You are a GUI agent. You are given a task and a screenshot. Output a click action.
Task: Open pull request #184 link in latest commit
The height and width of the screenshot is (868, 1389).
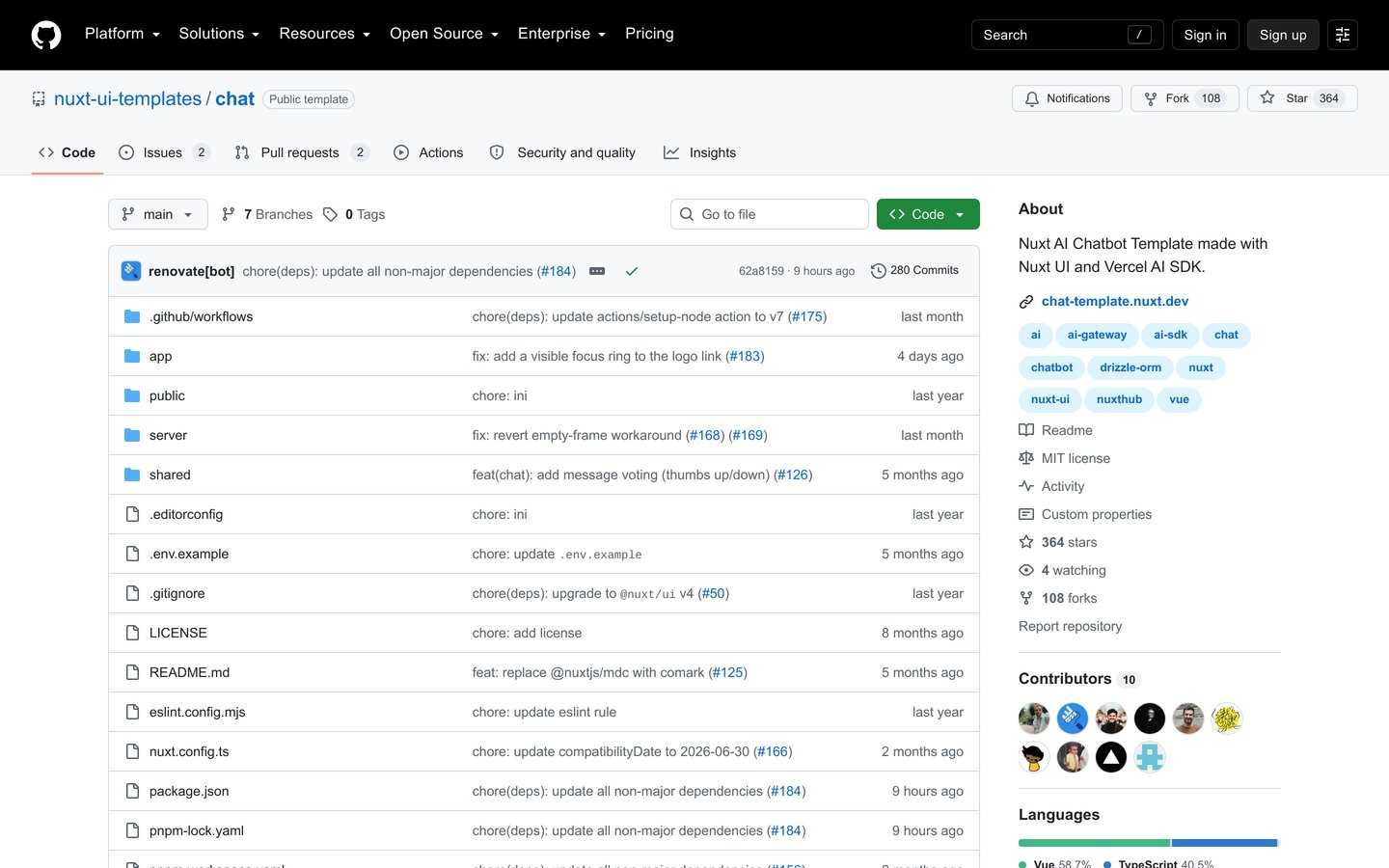(557, 271)
